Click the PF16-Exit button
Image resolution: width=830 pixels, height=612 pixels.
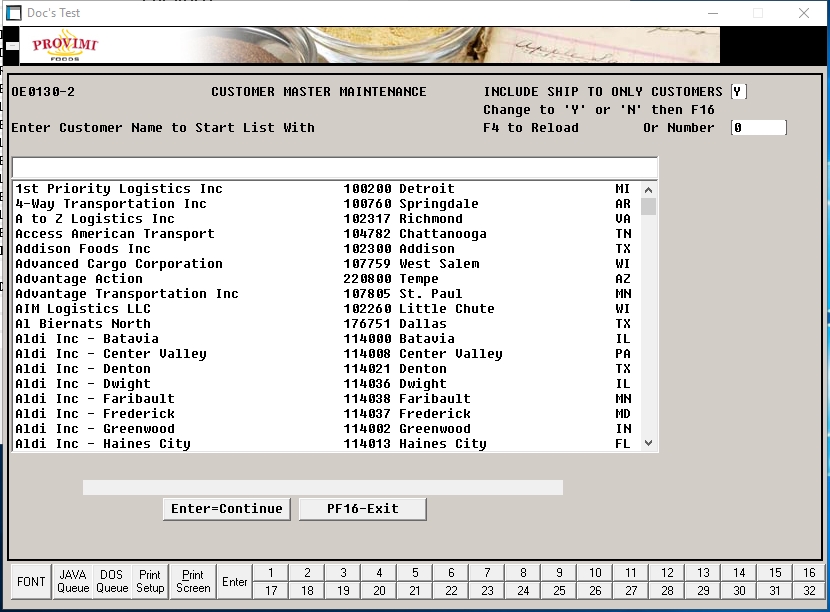click(363, 509)
